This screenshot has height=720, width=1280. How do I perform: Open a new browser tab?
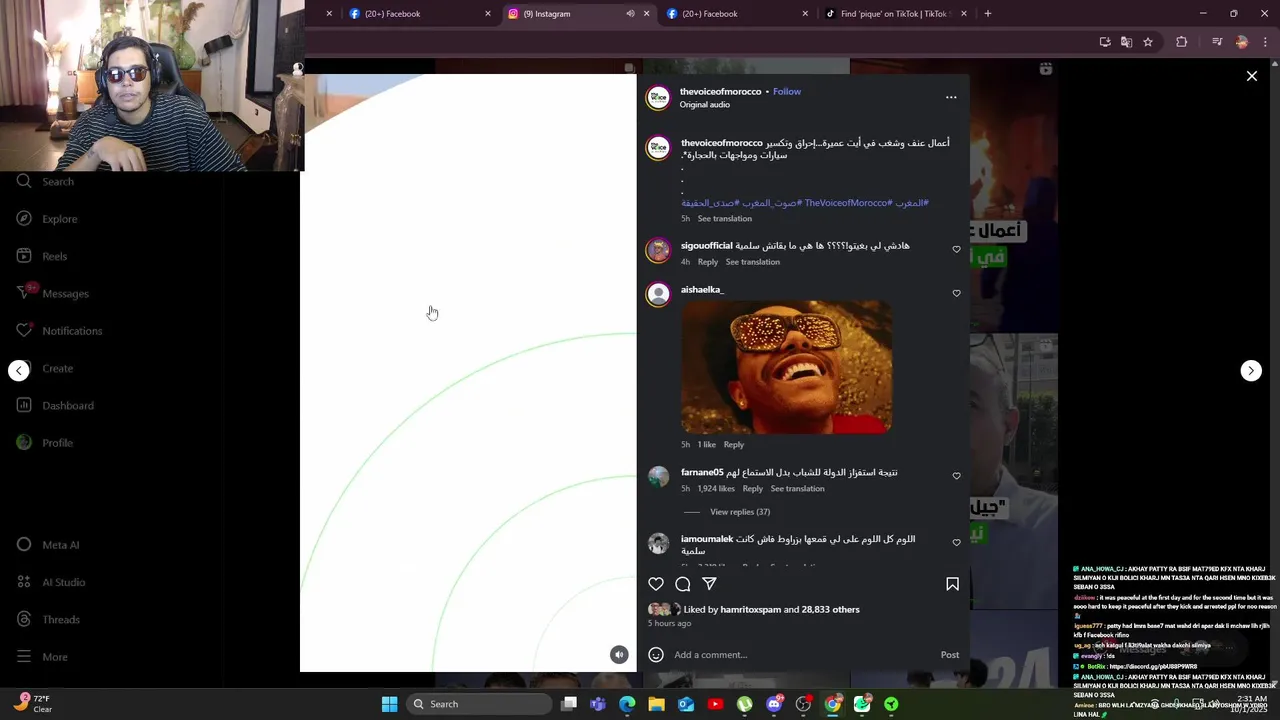987,14
